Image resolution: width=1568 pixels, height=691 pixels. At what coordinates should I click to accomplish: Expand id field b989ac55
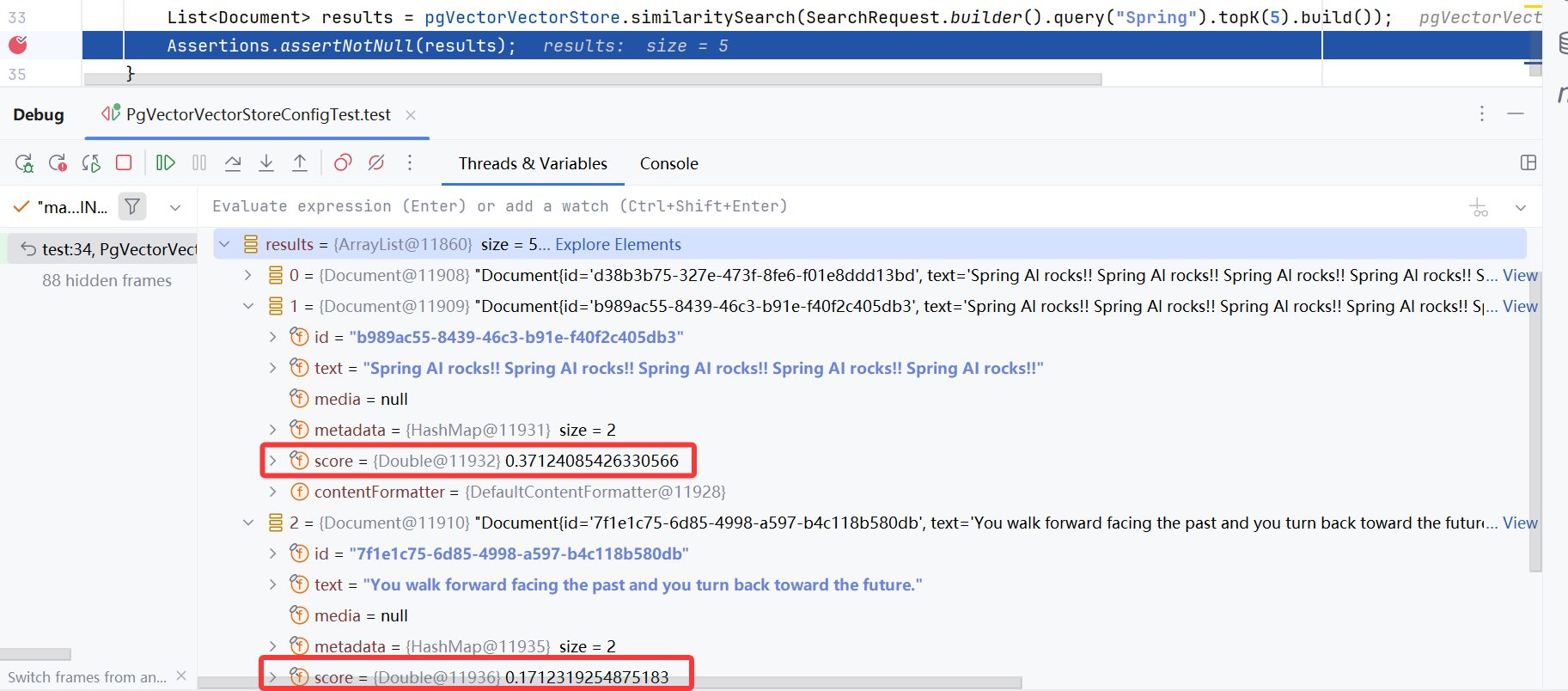[272, 337]
